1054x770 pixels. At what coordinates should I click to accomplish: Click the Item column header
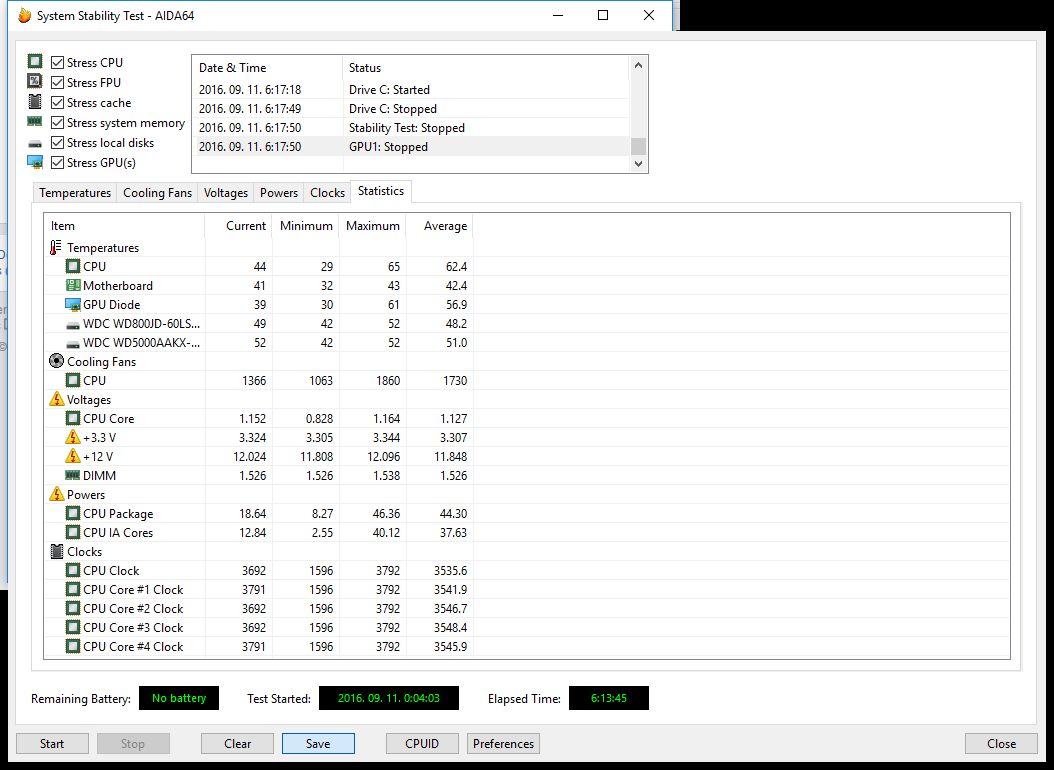(124, 226)
